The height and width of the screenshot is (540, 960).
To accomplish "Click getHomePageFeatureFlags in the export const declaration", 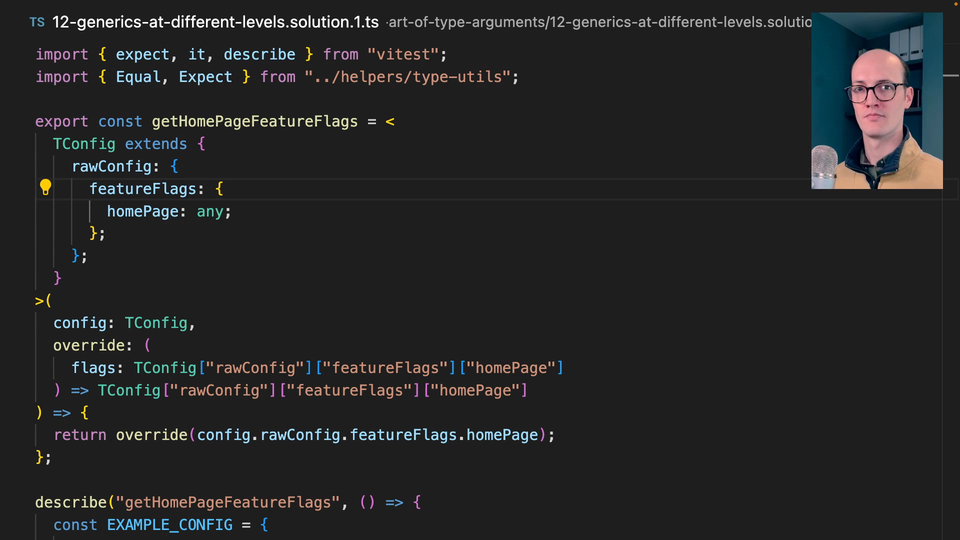I will click(x=254, y=121).
